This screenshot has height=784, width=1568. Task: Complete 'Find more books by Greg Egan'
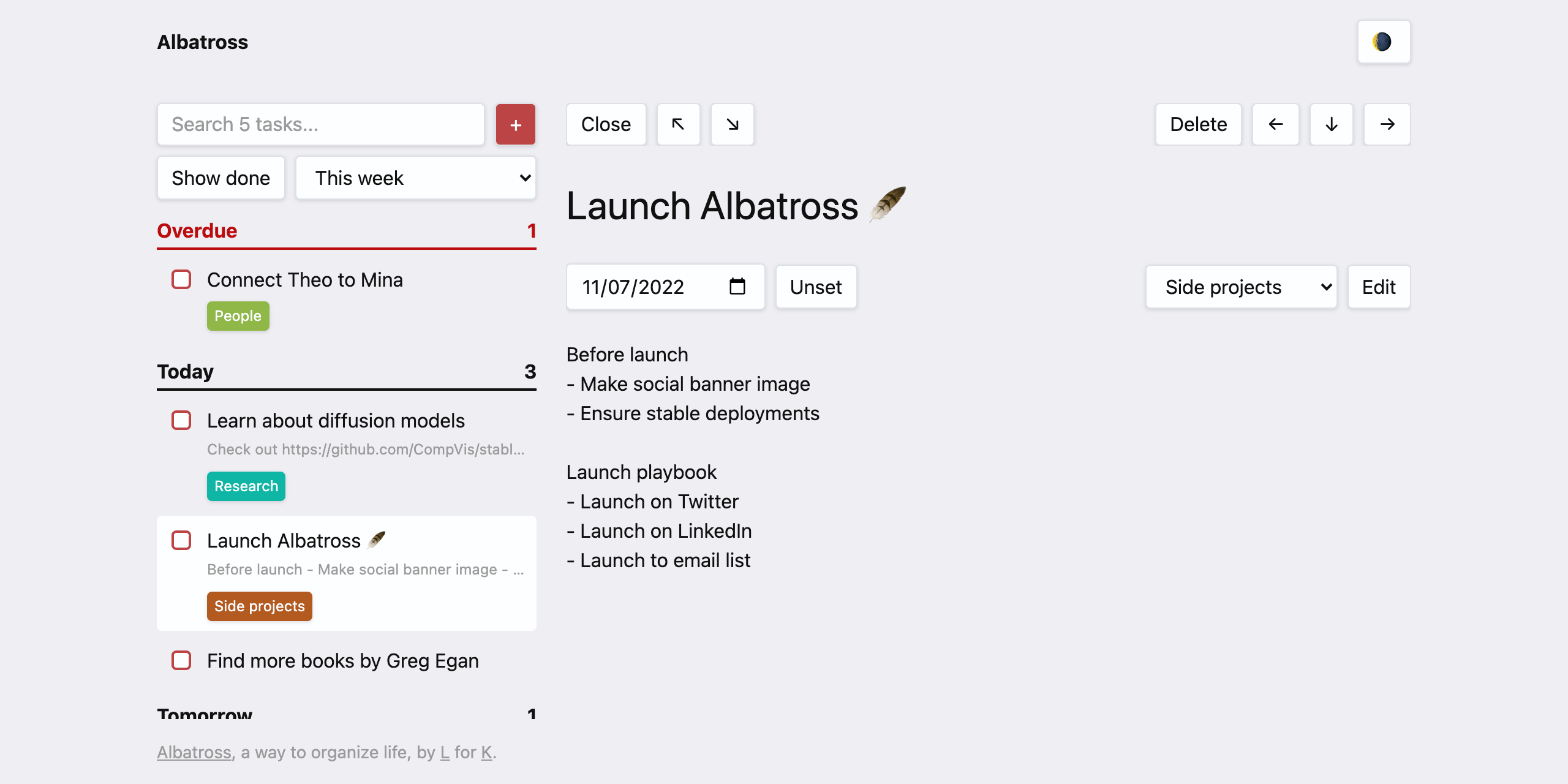tap(181, 661)
